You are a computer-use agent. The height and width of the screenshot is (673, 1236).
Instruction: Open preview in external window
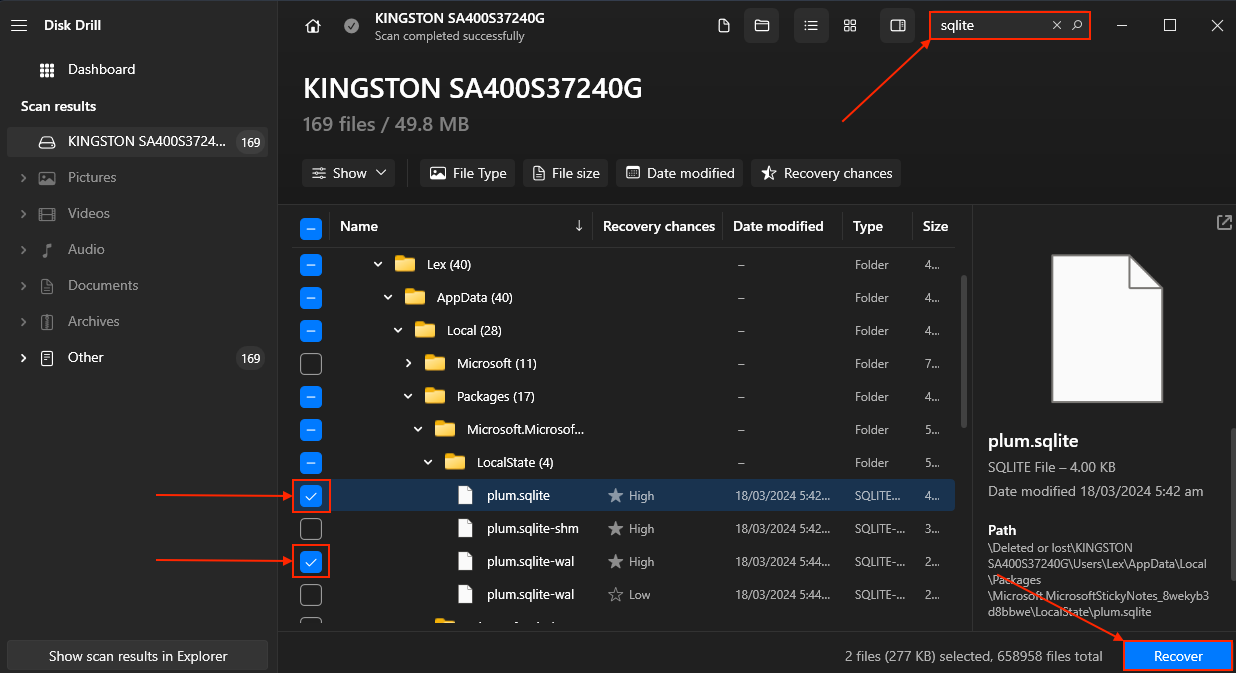pyautogui.click(x=1224, y=222)
